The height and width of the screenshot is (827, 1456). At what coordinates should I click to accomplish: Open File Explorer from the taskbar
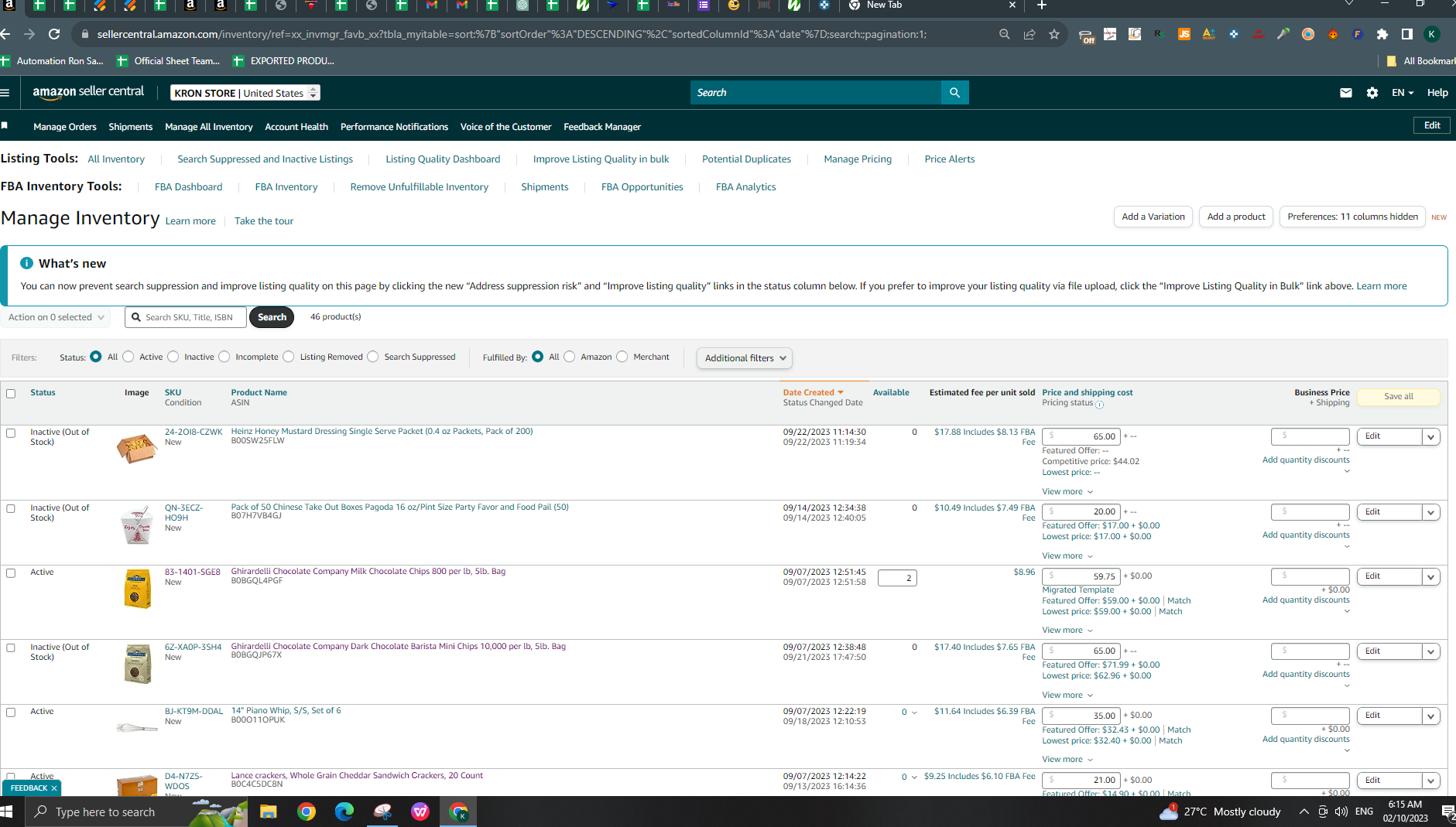pos(268,812)
